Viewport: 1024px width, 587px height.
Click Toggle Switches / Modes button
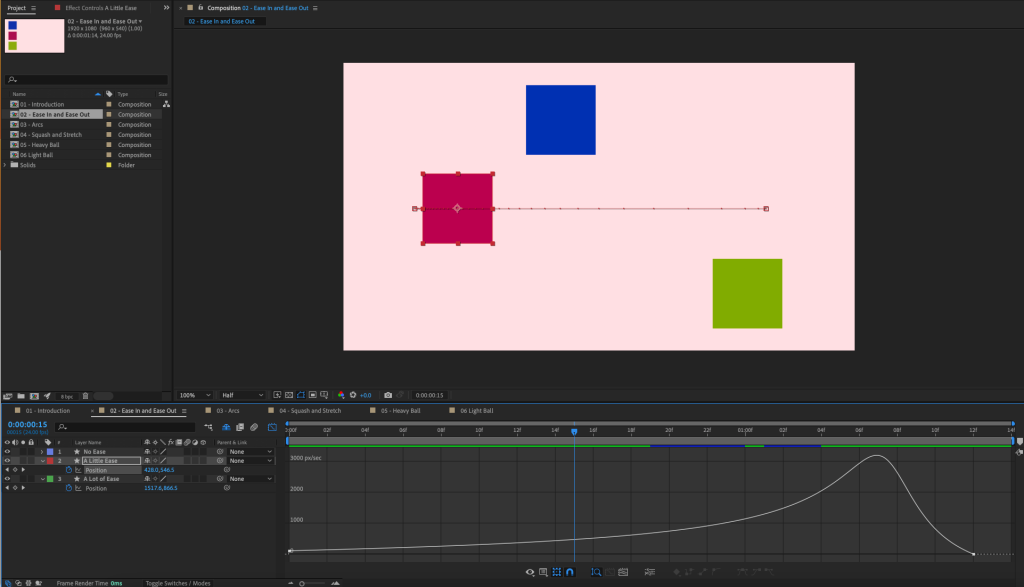pyautogui.click(x=178, y=583)
